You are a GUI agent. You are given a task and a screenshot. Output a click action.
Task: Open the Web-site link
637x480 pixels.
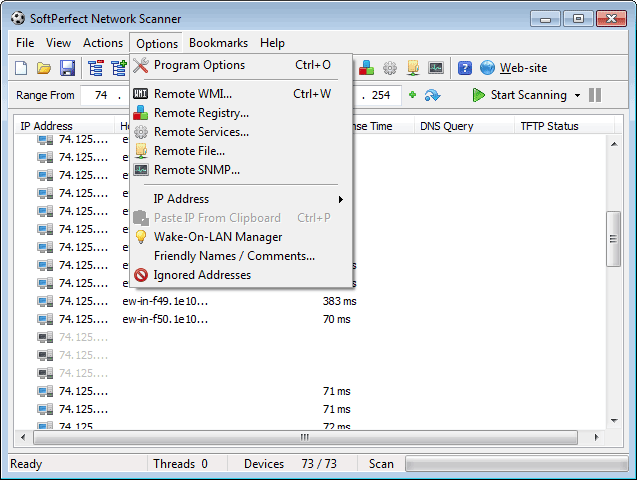(x=523, y=68)
